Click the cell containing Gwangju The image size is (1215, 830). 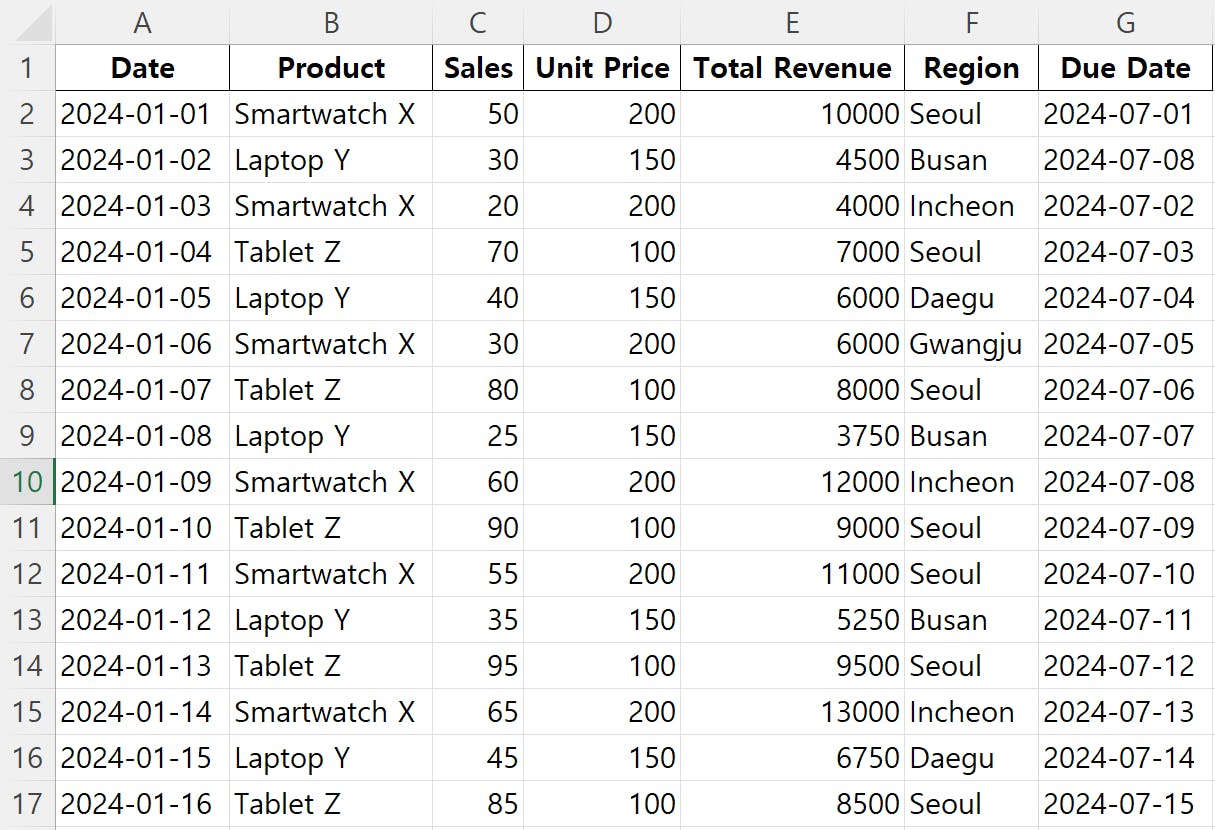[966, 344]
